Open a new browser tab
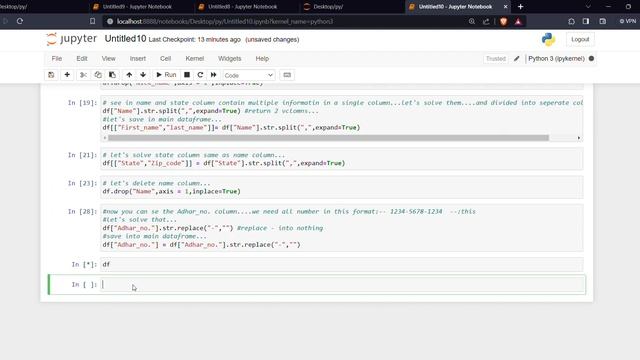The image size is (640, 360). tap(520, 7)
